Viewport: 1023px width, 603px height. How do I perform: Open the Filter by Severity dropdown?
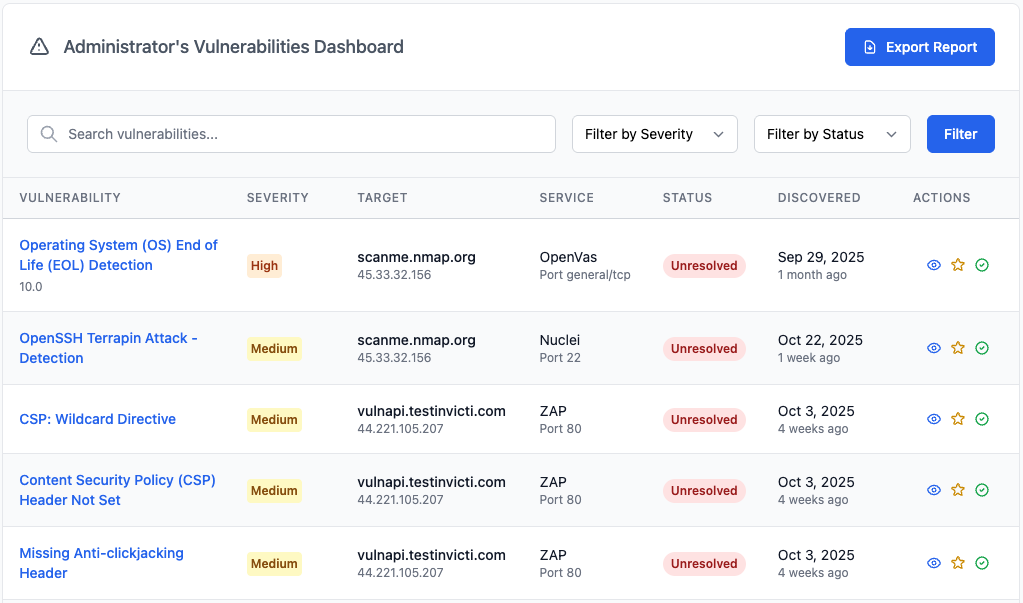click(654, 133)
